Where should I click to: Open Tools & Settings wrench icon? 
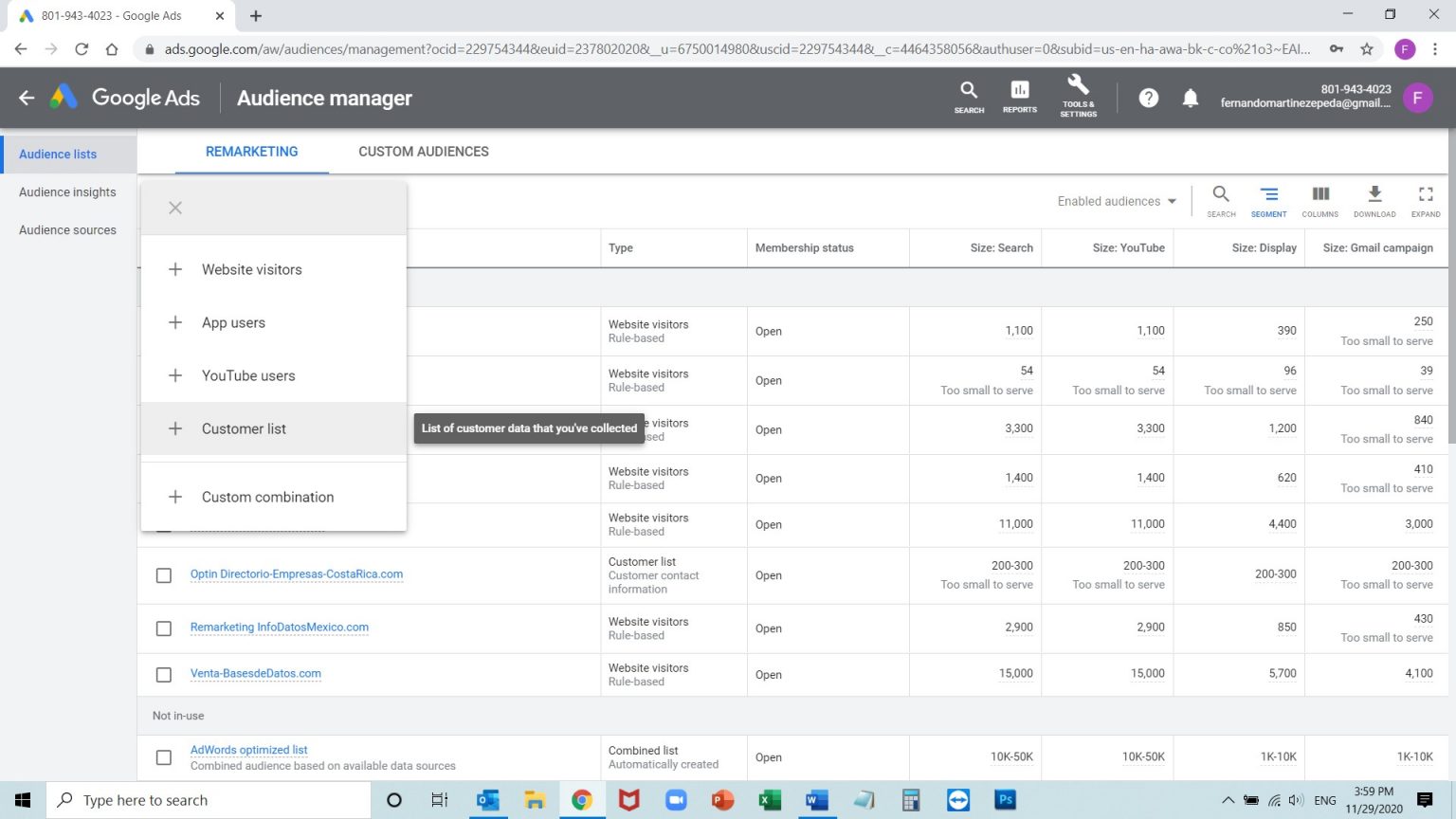(1078, 97)
